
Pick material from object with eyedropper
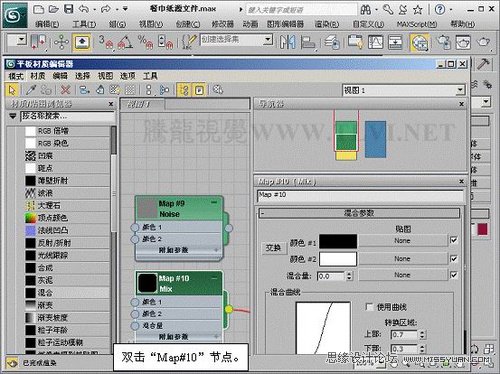point(31,90)
